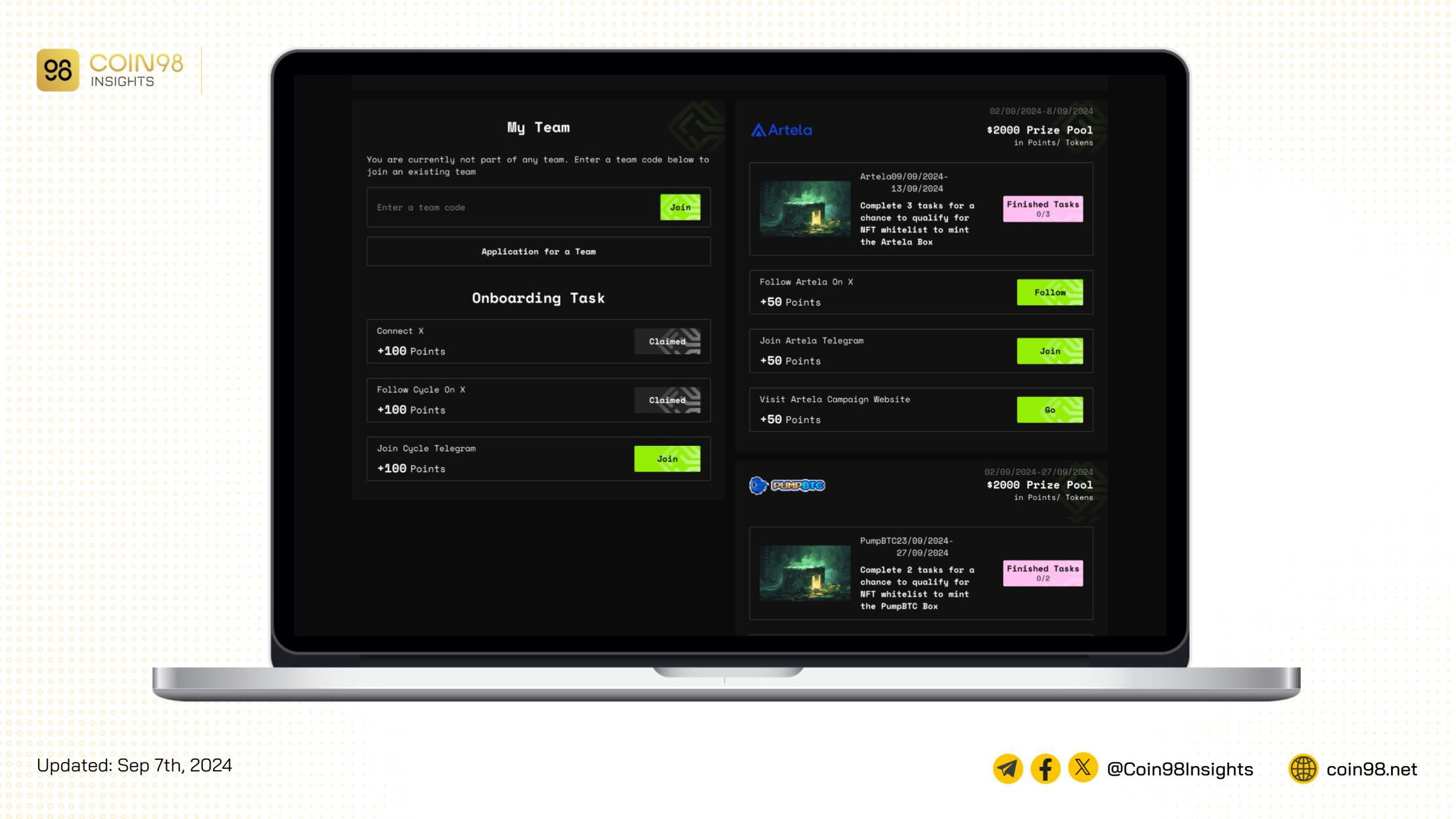1456x819 pixels.
Task: Click Join button for Cycle Telegram
Action: point(667,458)
